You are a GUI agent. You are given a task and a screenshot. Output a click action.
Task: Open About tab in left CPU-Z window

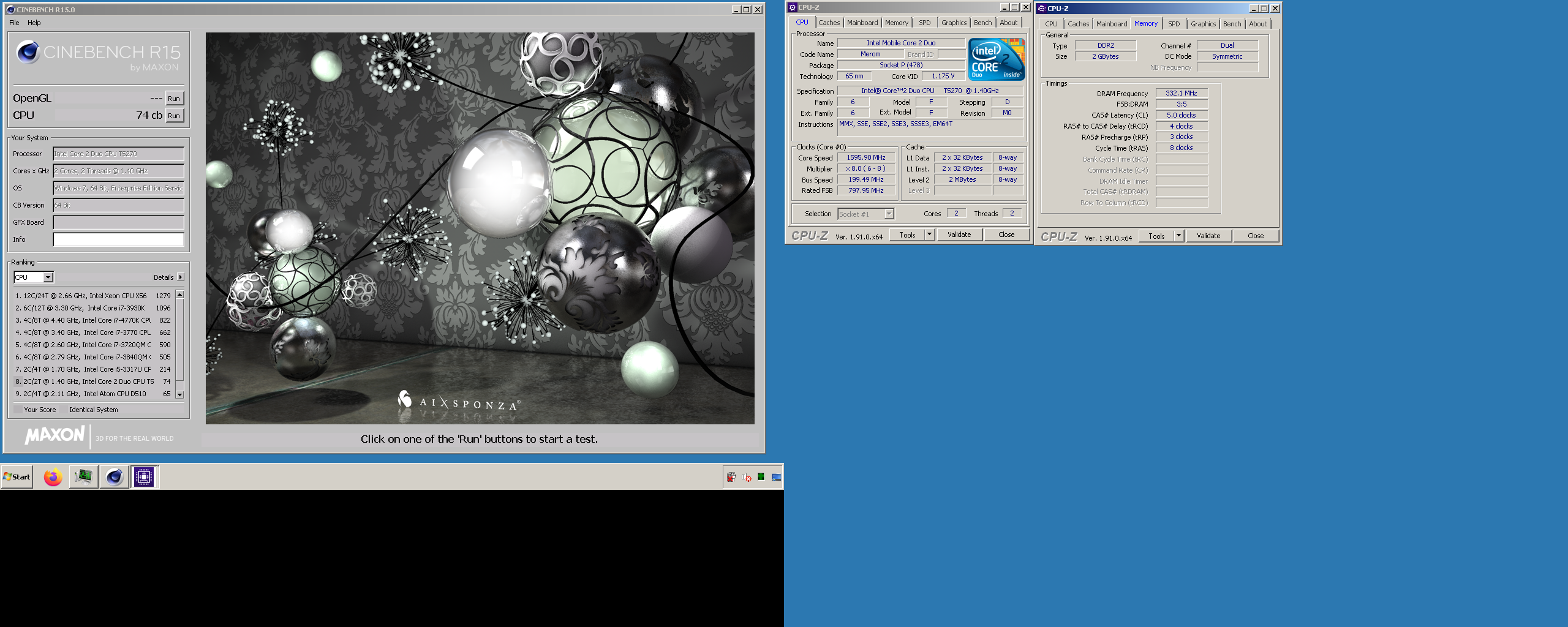coord(1009,23)
